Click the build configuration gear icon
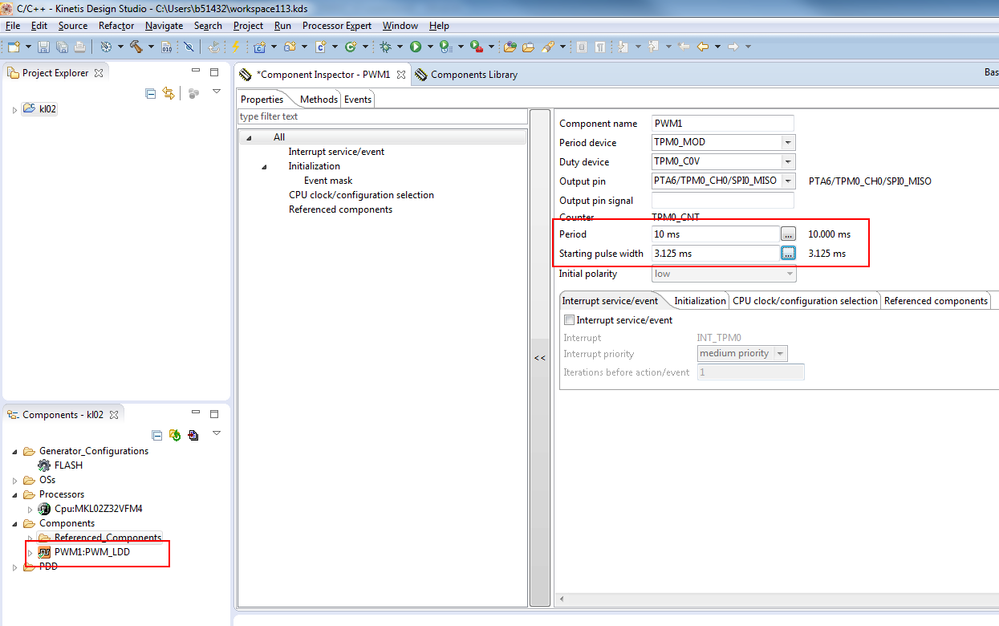 coord(106,46)
